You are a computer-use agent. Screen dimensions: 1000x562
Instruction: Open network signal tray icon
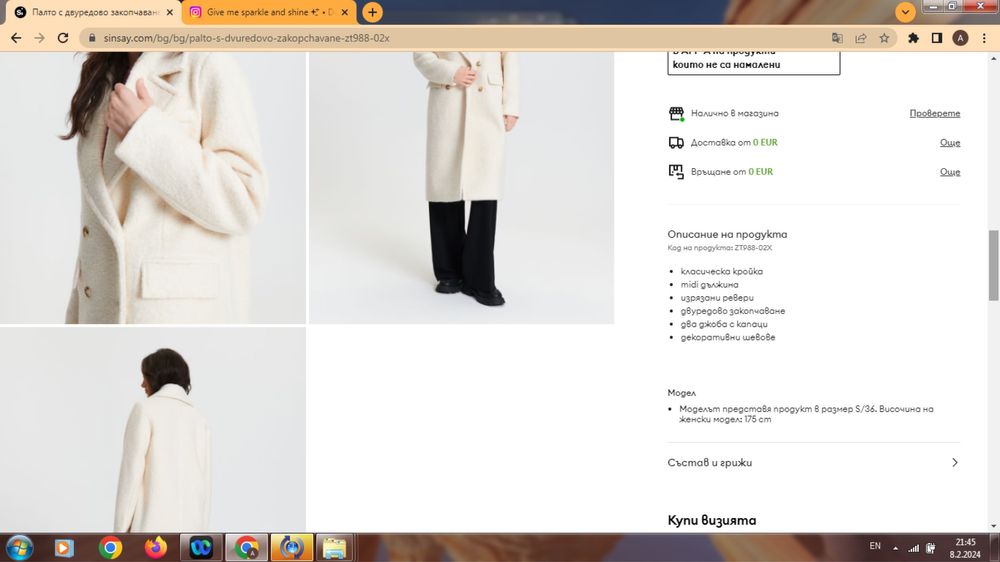pyautogui.click(x=914, y=548)
